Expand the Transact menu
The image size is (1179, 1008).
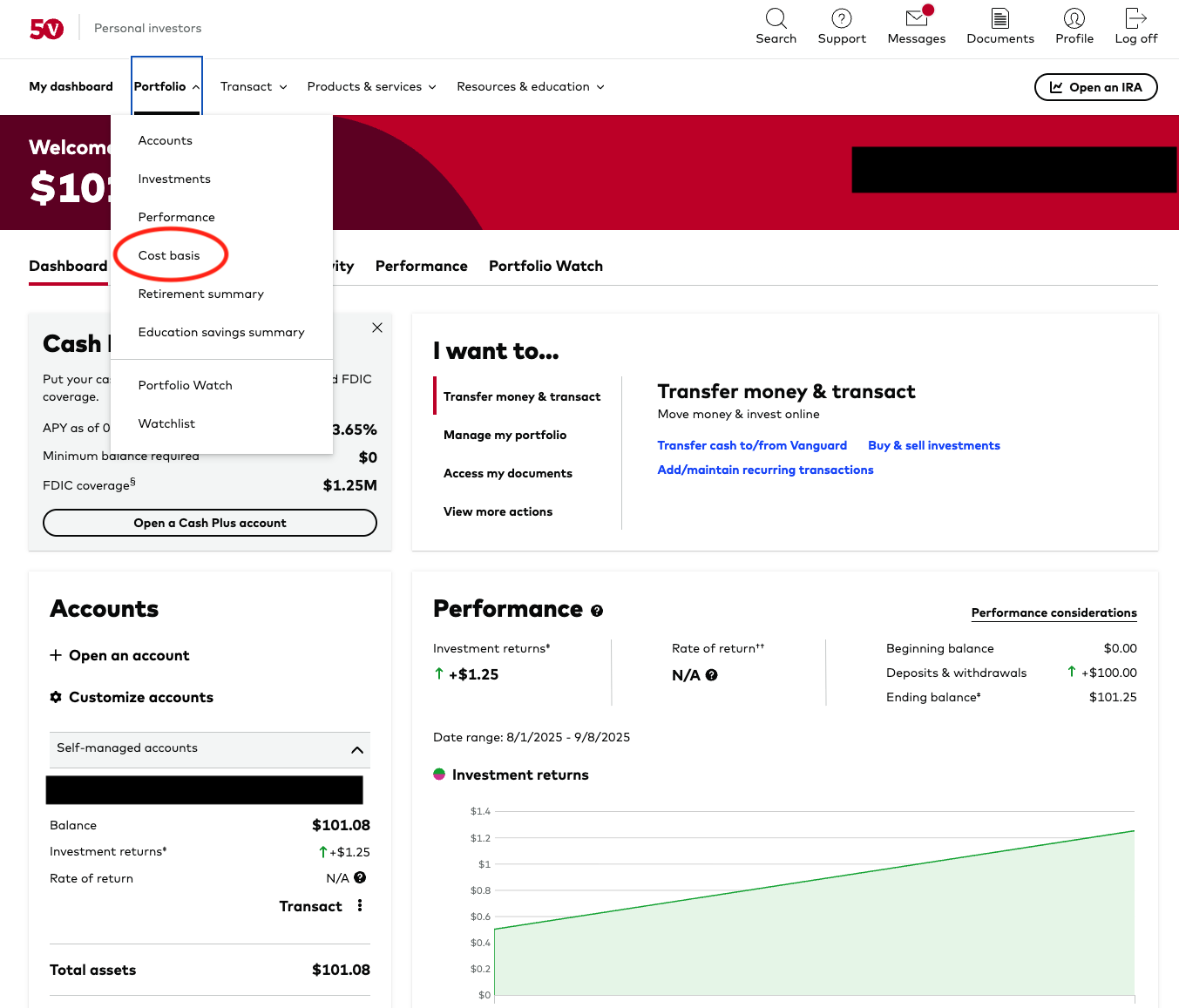tap(254, 86)
